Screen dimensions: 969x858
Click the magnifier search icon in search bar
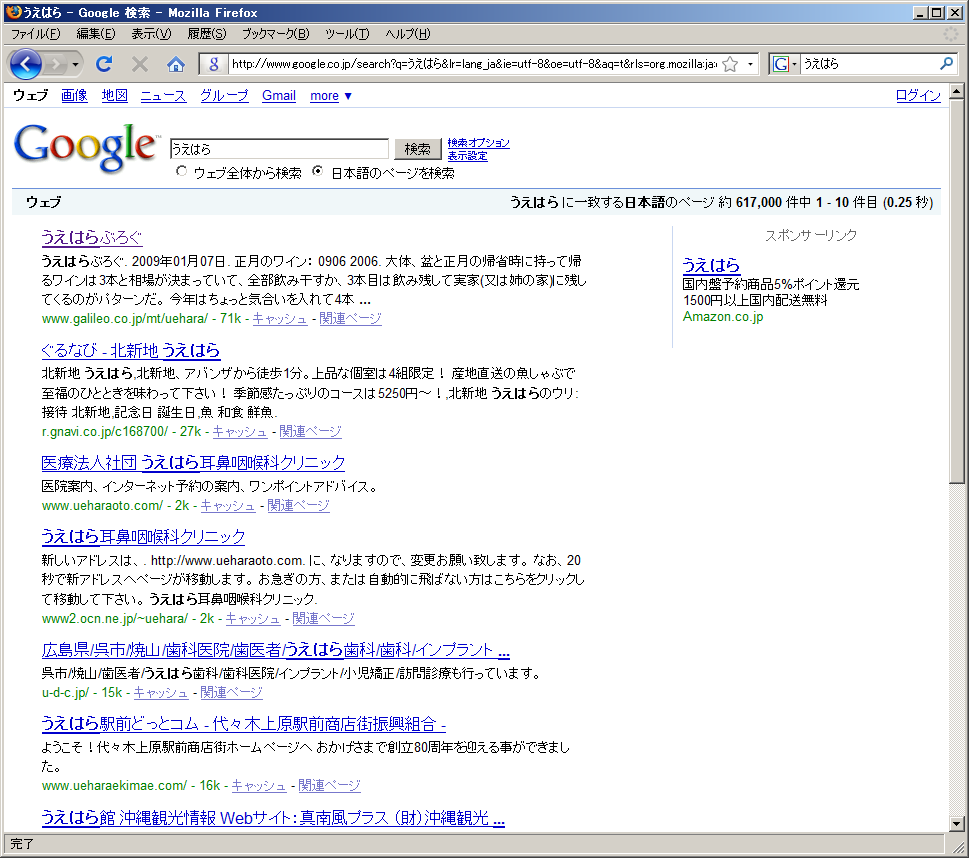[x=946, y=63]
